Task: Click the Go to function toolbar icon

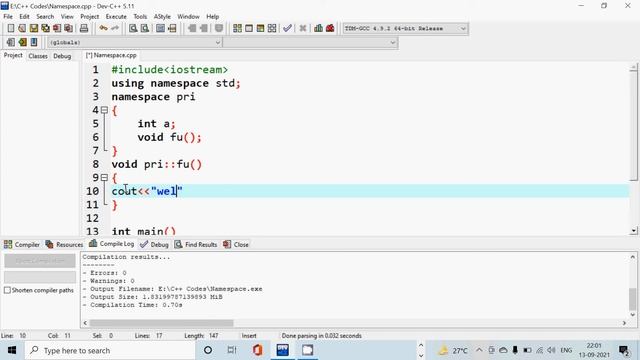Action: coord(160,28)
